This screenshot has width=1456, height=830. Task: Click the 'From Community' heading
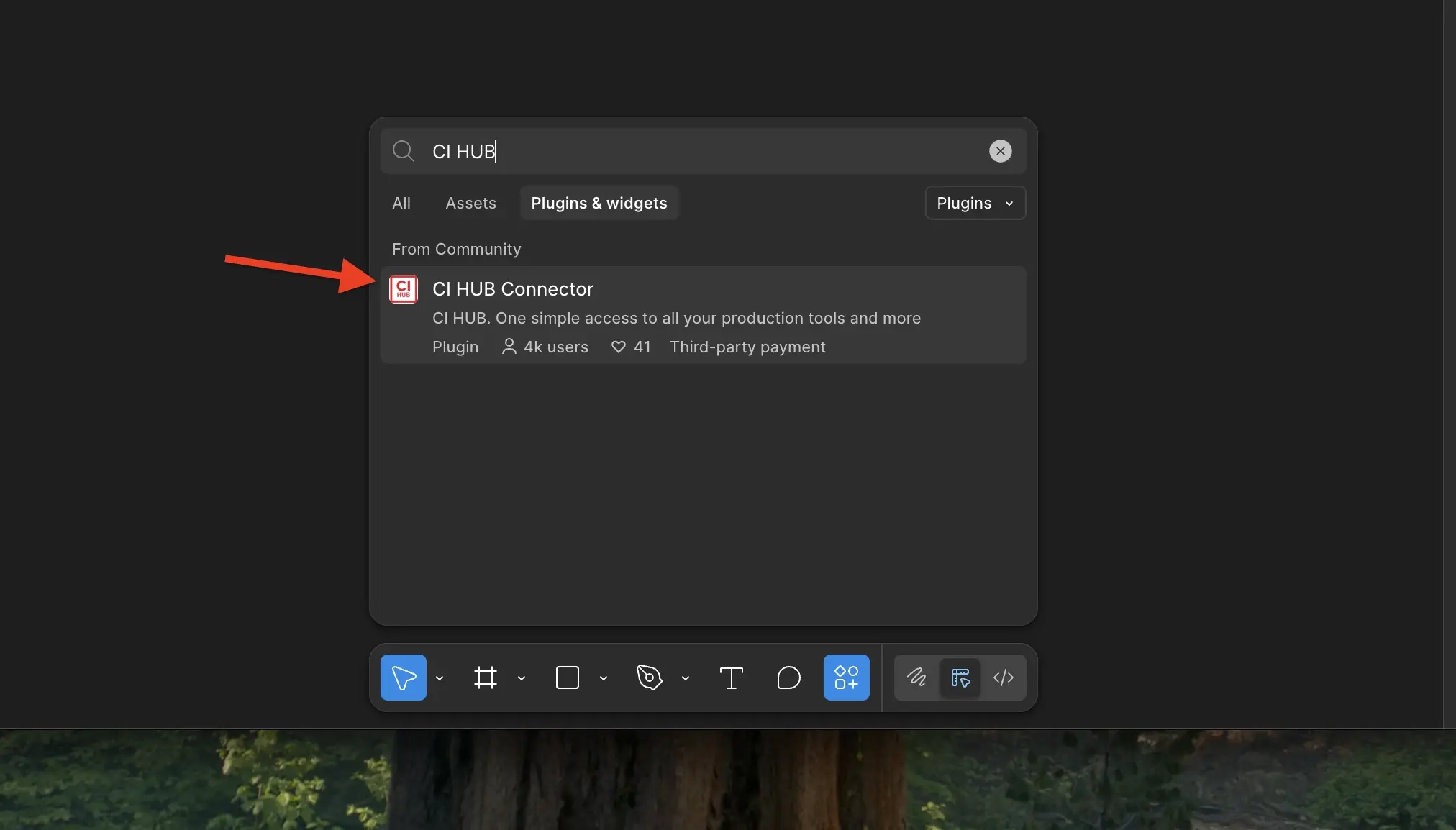(x=457, y=249)
